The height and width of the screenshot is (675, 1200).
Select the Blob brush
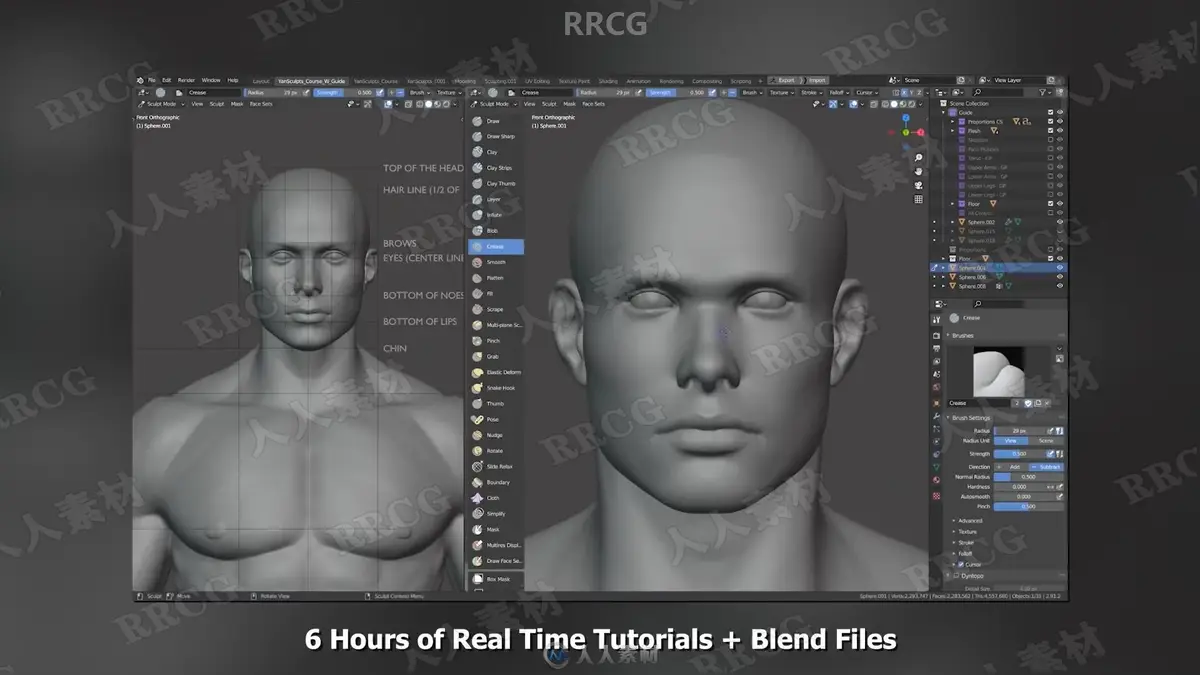point(495,230)
